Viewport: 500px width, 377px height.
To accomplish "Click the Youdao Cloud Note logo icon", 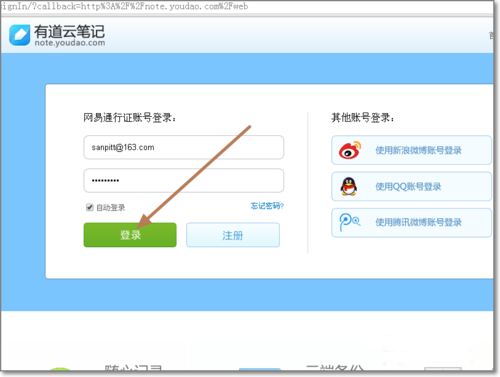I will click(20, 35).
